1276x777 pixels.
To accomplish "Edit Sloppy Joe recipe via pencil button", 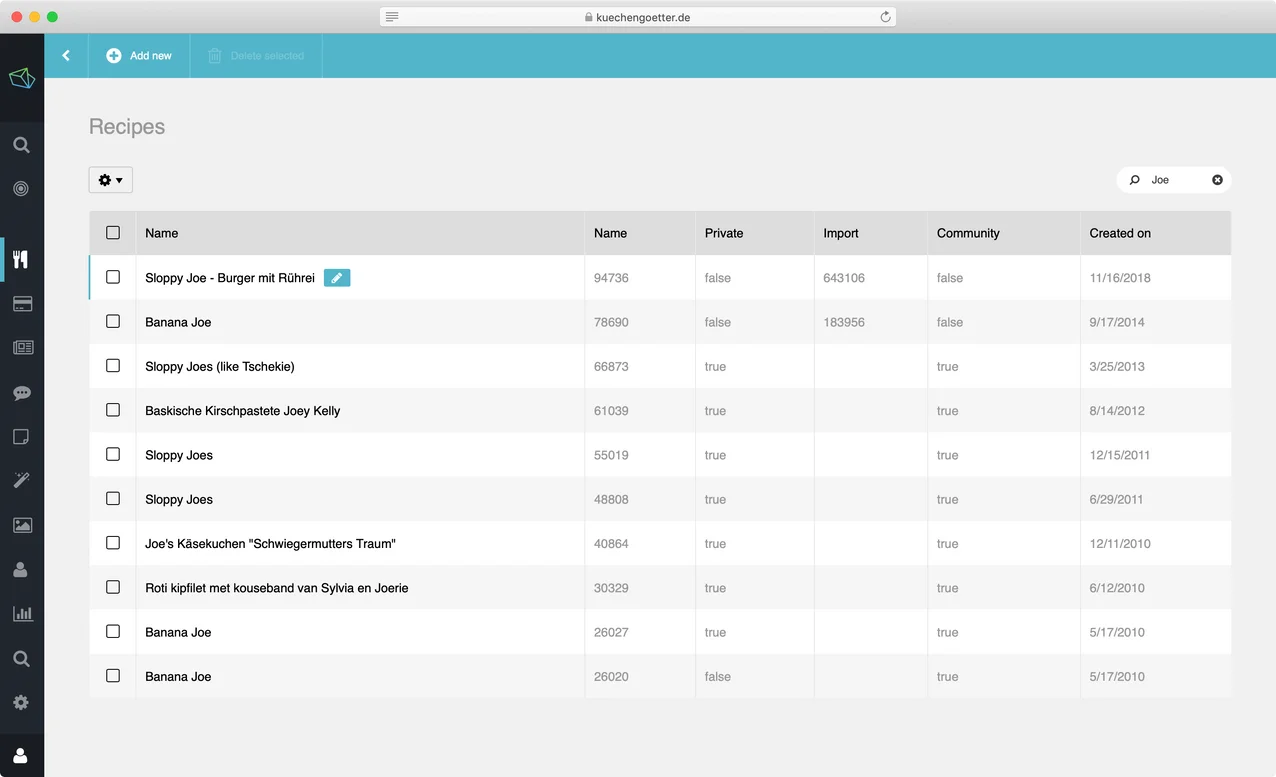I will coord(337,277).
